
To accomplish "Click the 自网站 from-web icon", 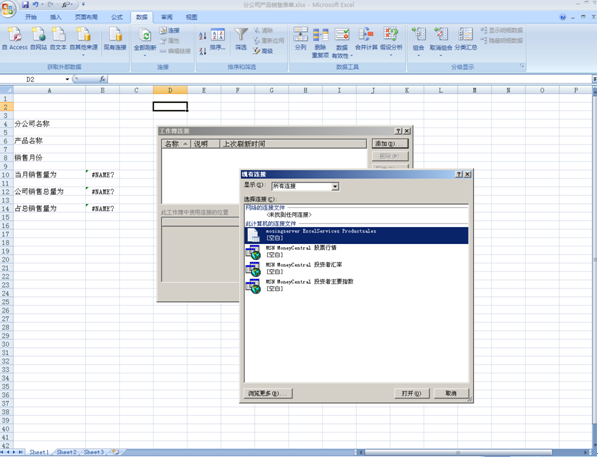I will click(x=39, y=34).
